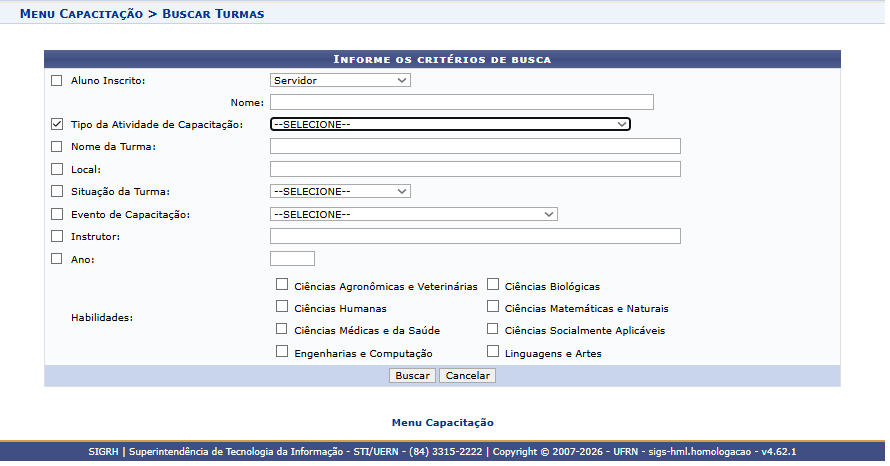The image size is (890, 466).
Task: Click the Instrutor text field
Action: click(x=475, y=236)
